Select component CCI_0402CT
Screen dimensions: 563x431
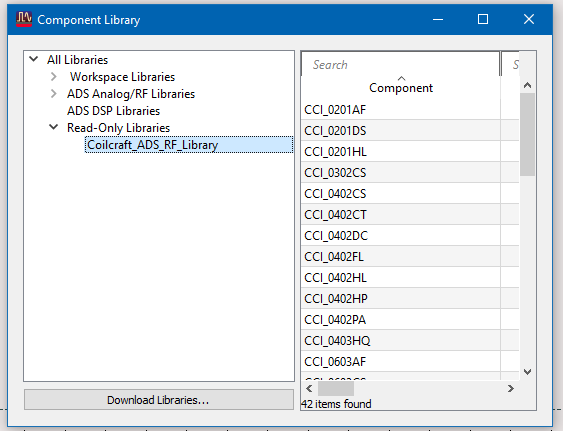coord(401,214)
